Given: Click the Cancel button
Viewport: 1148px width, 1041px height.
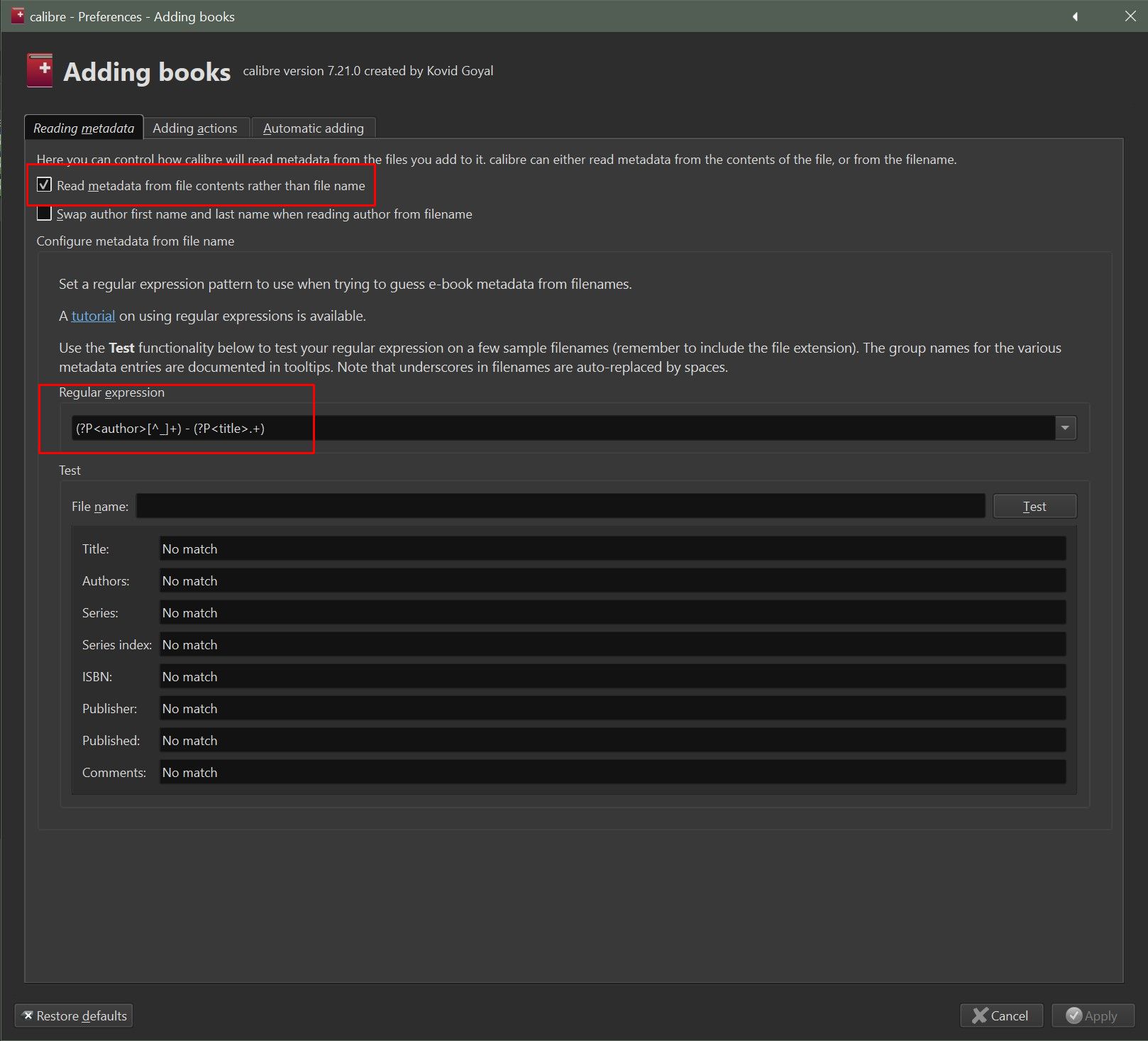Looking at the screenshot, I should tap(1001, 1015).
